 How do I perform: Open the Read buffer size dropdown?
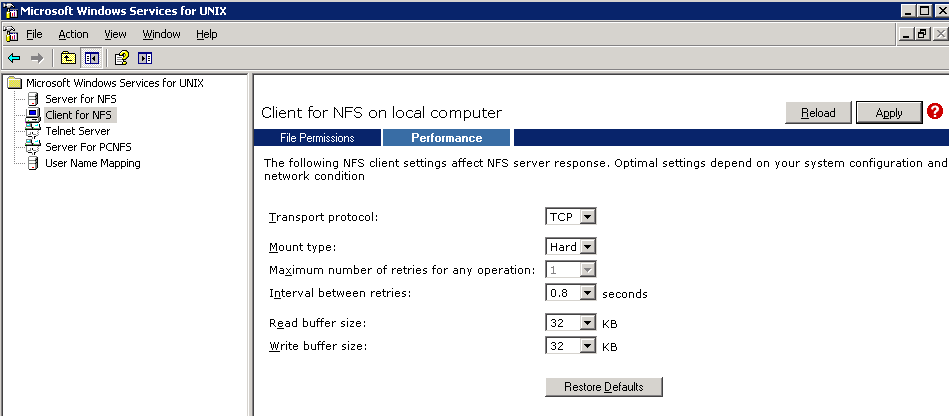pos(571,323)
